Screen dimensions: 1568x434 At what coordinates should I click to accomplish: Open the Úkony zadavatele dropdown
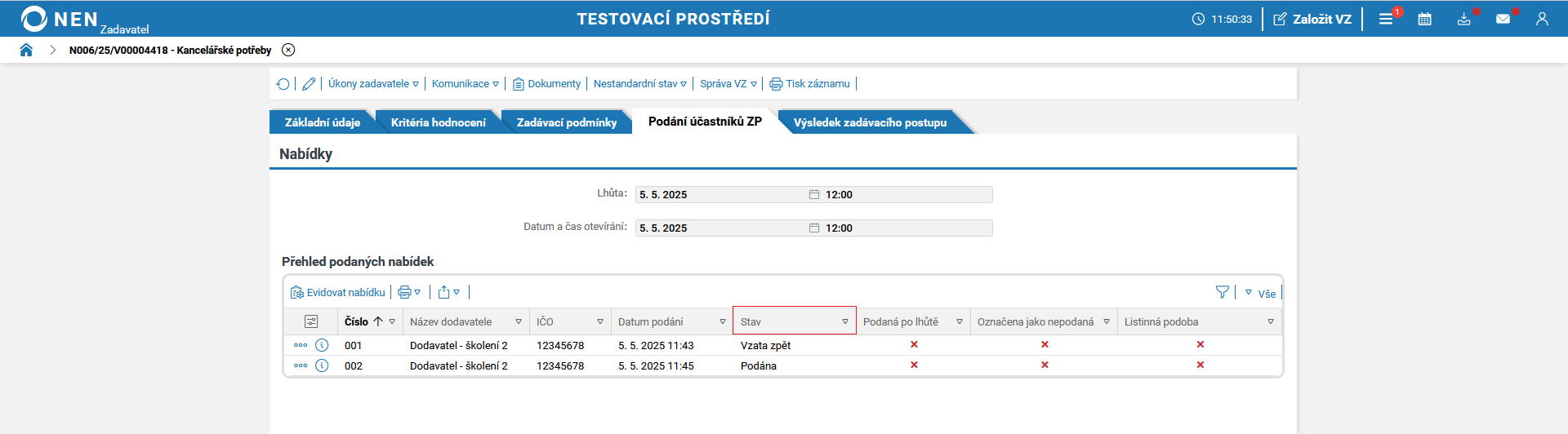(x=373, y=84)
